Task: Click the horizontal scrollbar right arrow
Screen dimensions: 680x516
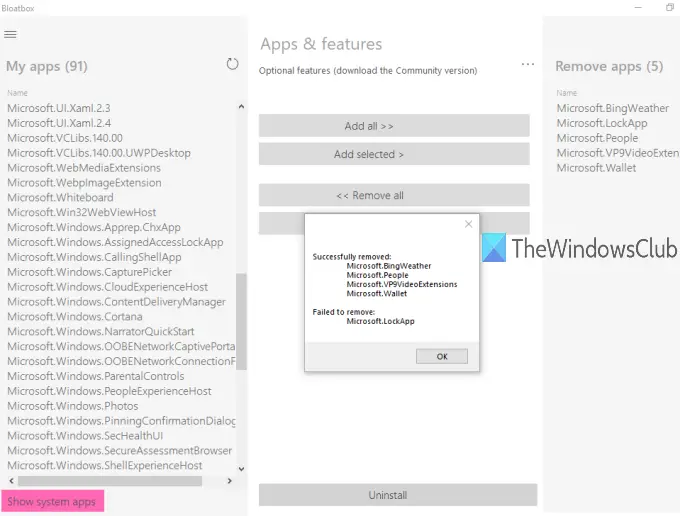Action: point(229,480)
